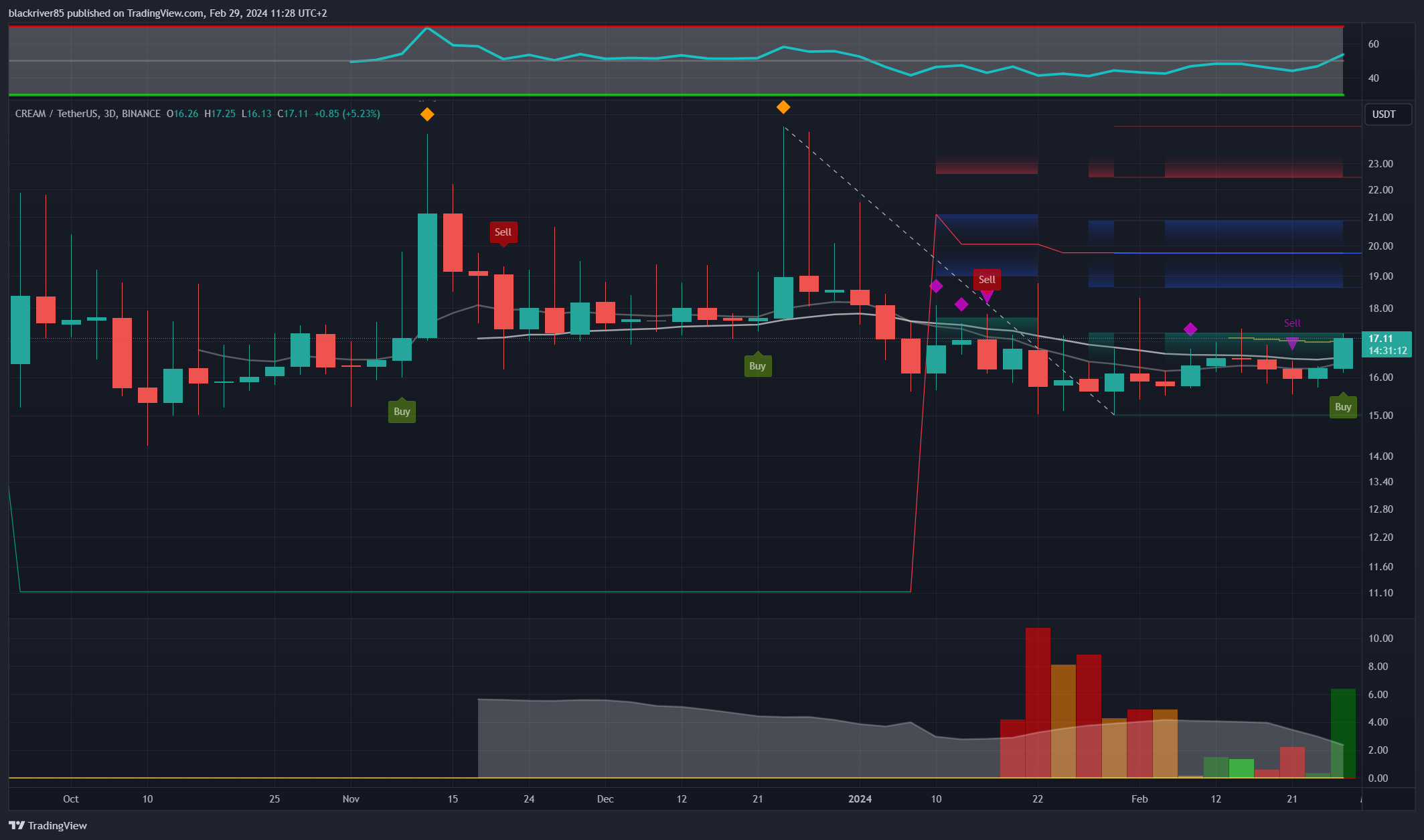1424x840 pixels.
Task: Click the 10.00 label on the volume axis
Action: tap(1380, 639)
